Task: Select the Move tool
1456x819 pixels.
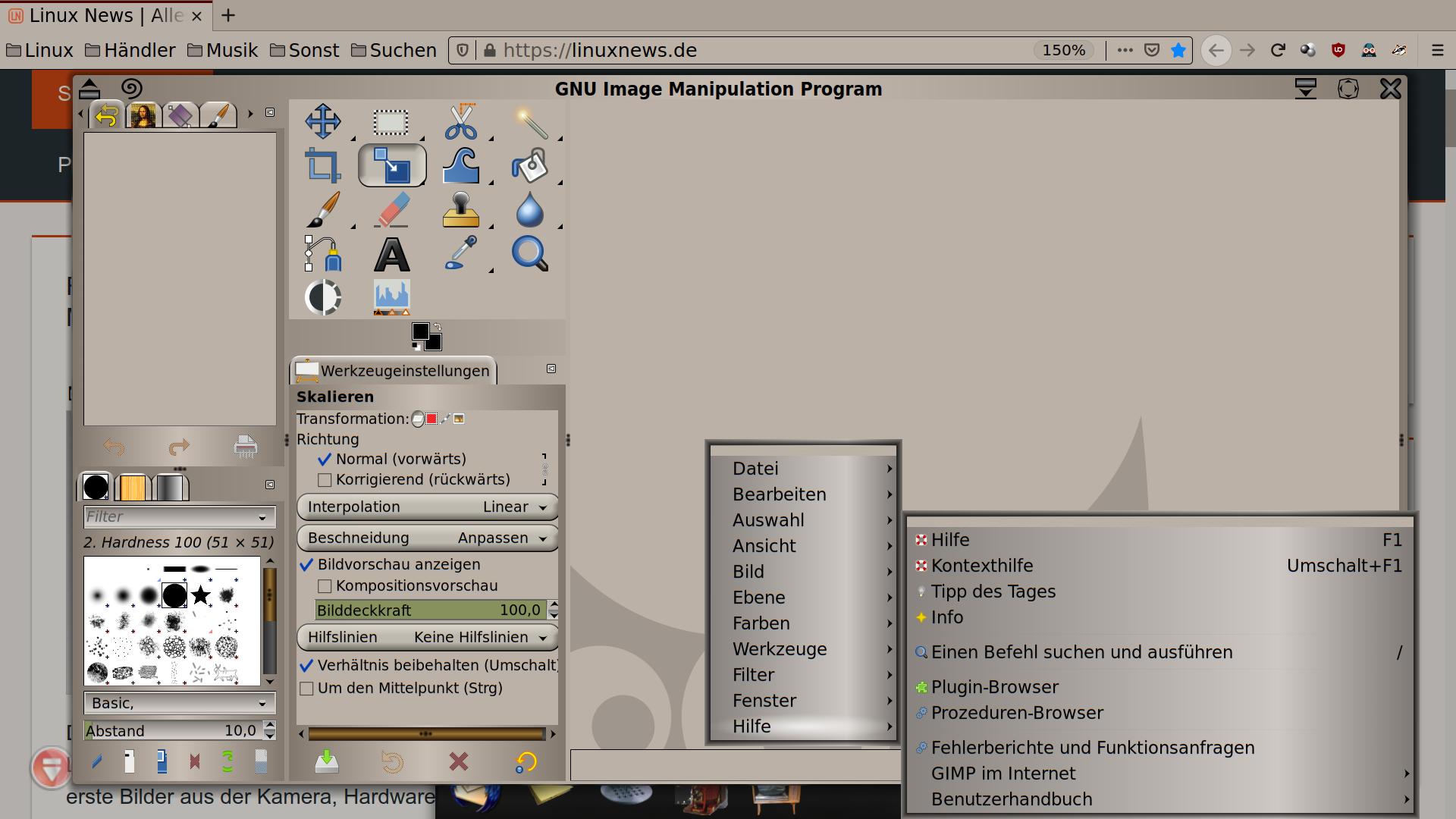Action: [x=322, y=121]
